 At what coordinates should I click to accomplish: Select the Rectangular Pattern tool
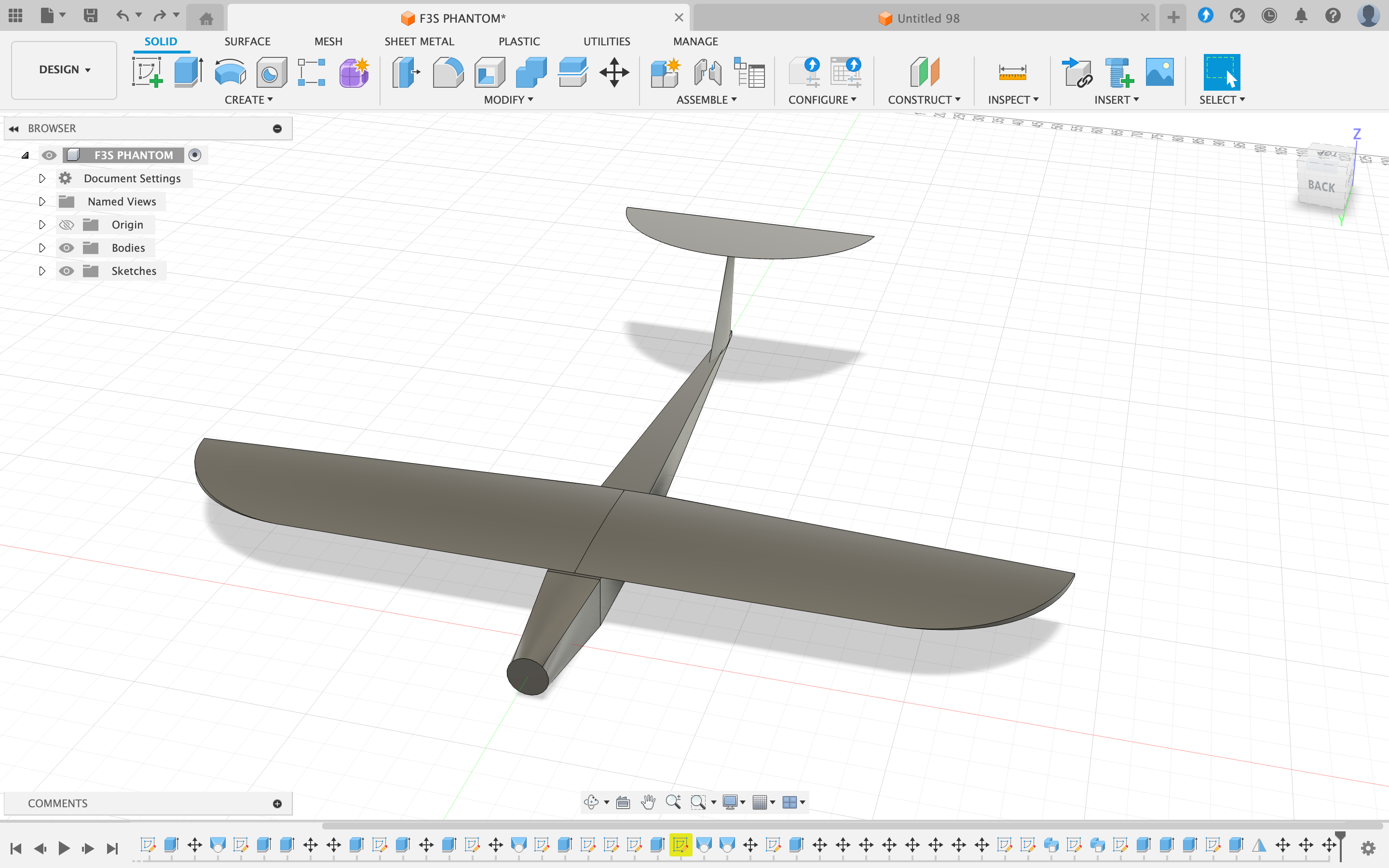point(312,72)
